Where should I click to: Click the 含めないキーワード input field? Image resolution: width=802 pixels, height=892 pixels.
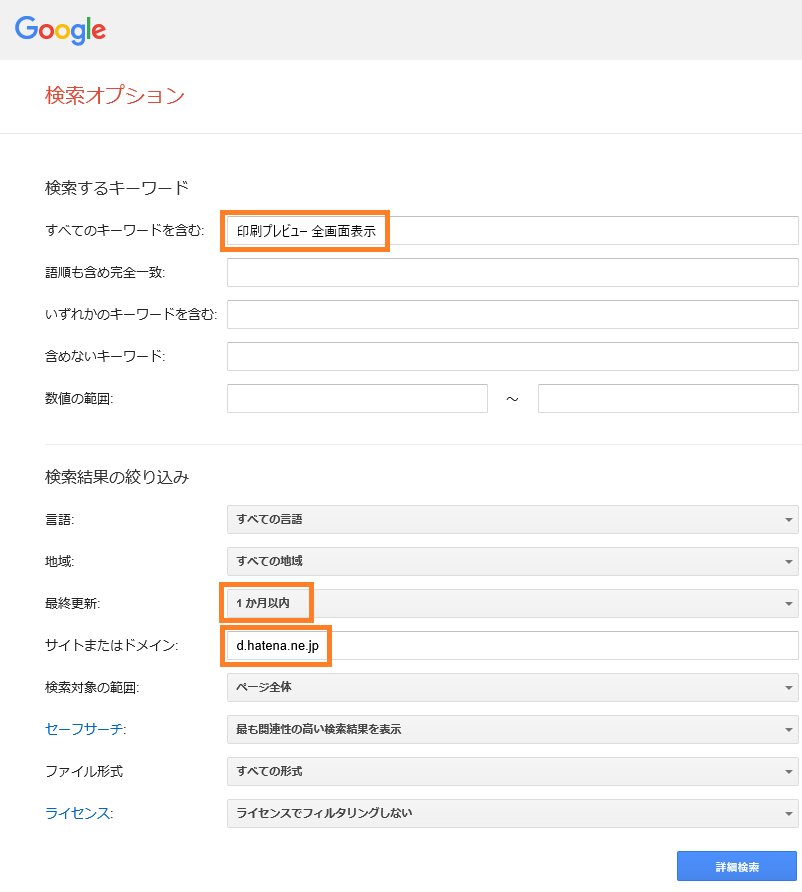[x=512, y=357]
